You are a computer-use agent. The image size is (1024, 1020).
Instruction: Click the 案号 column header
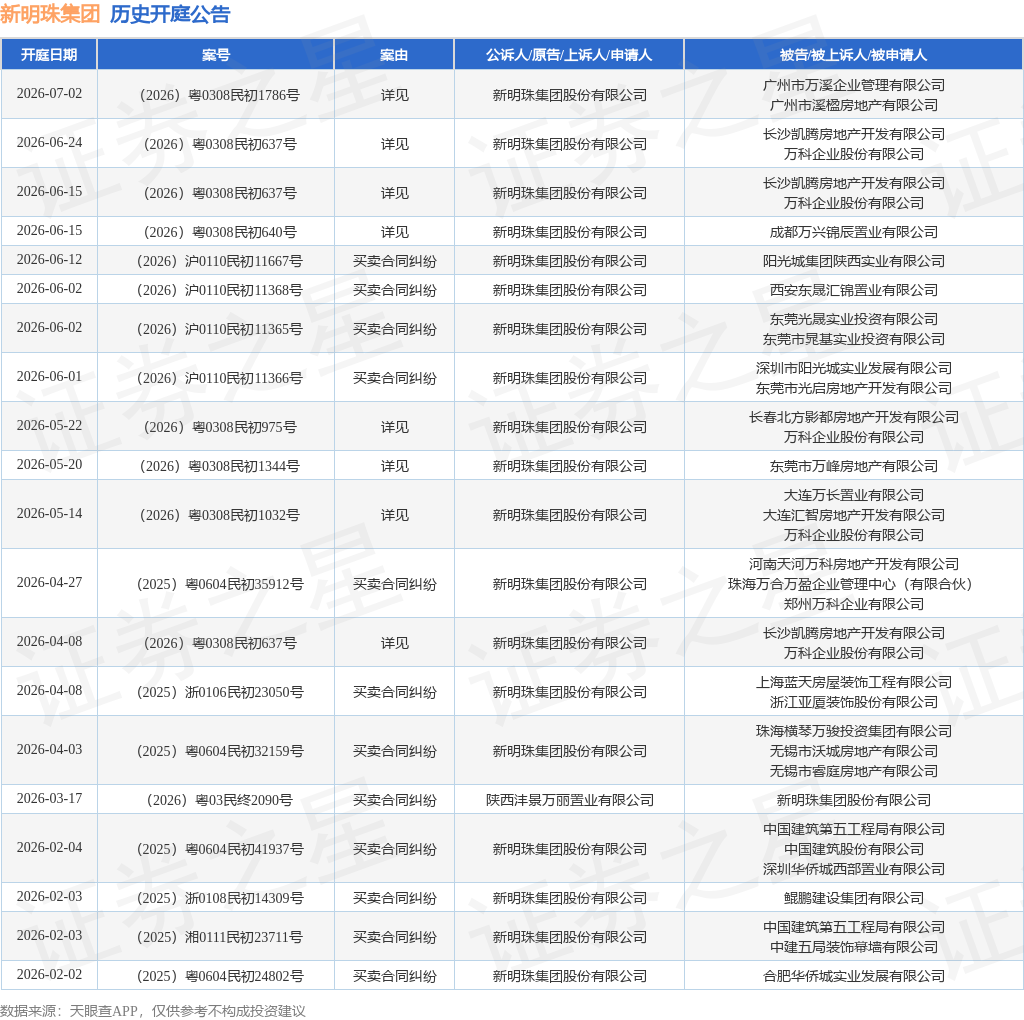click(216, 55)
